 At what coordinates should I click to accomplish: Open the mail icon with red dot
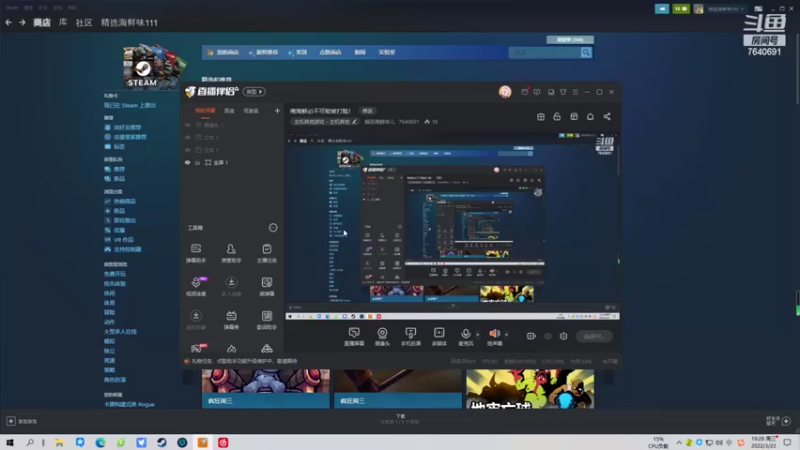click(524, 92)
